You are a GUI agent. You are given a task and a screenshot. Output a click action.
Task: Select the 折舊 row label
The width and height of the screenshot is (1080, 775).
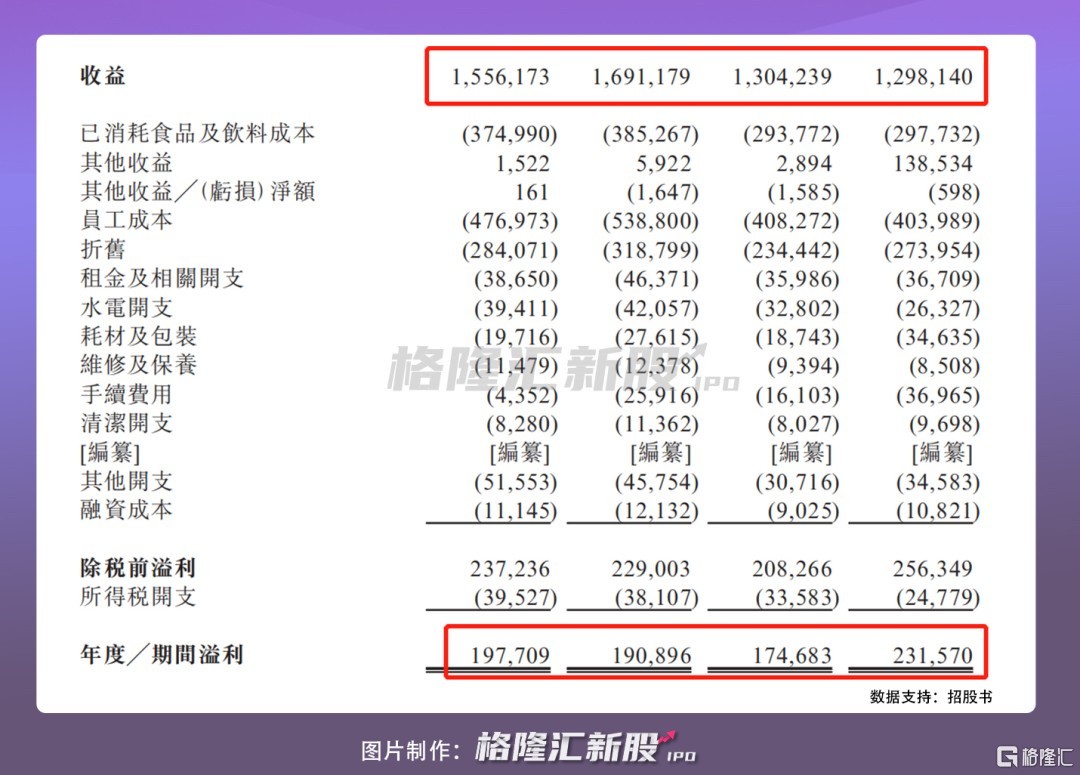103,249
